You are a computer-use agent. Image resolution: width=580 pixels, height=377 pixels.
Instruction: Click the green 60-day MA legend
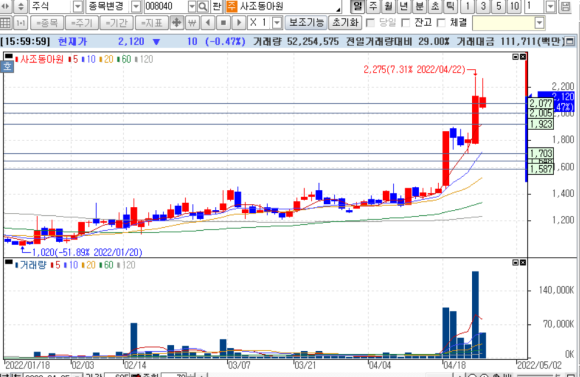click(x=124, y=59)
